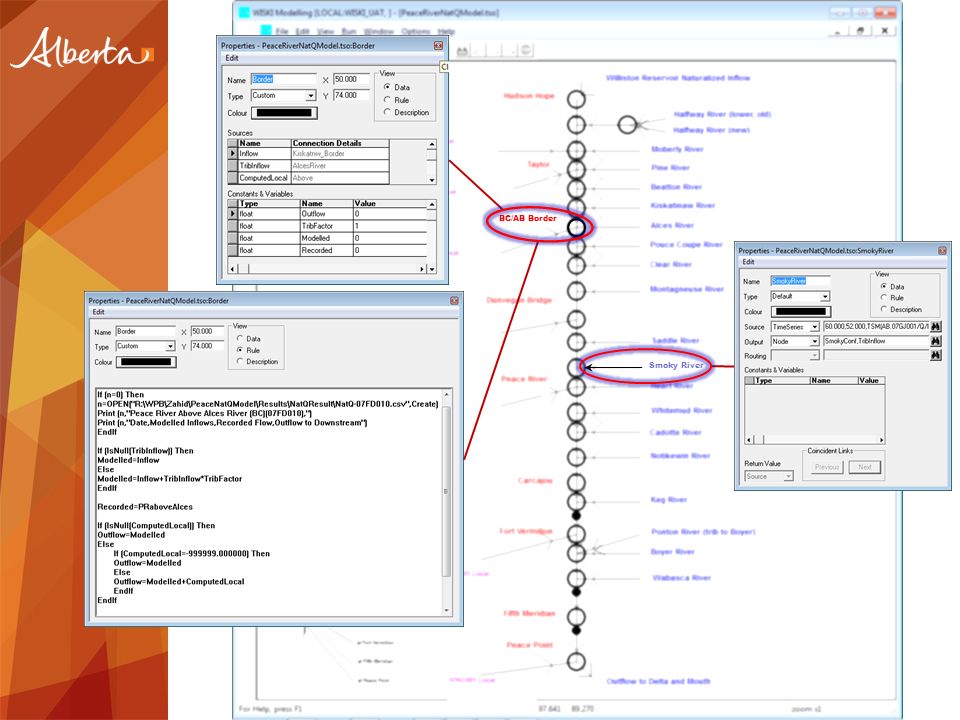Select the Inflow row in Sources table
The height and width of the screenshot is (720, 960).
click(x=309, y=154)
